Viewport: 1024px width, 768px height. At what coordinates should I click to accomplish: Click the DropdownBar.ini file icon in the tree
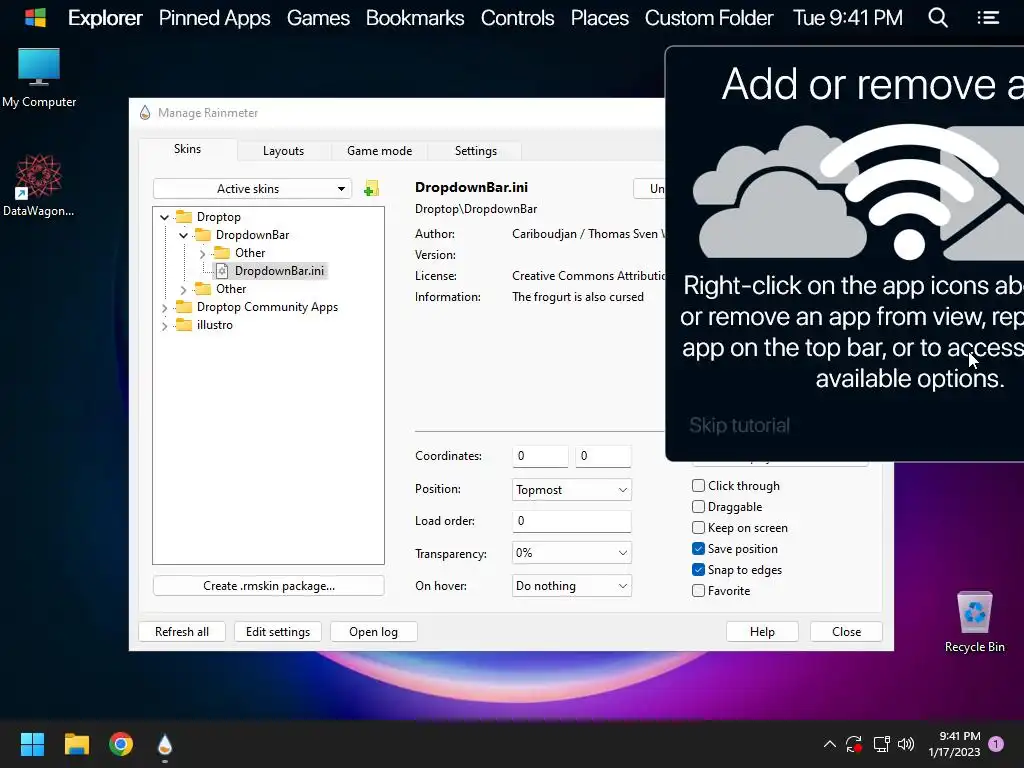(222, 271)
